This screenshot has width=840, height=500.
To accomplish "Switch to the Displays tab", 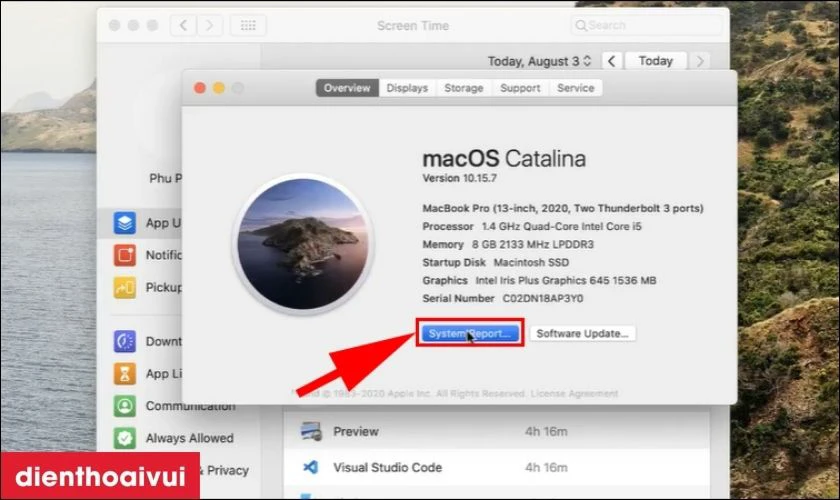I will click(x=407, y=88).
